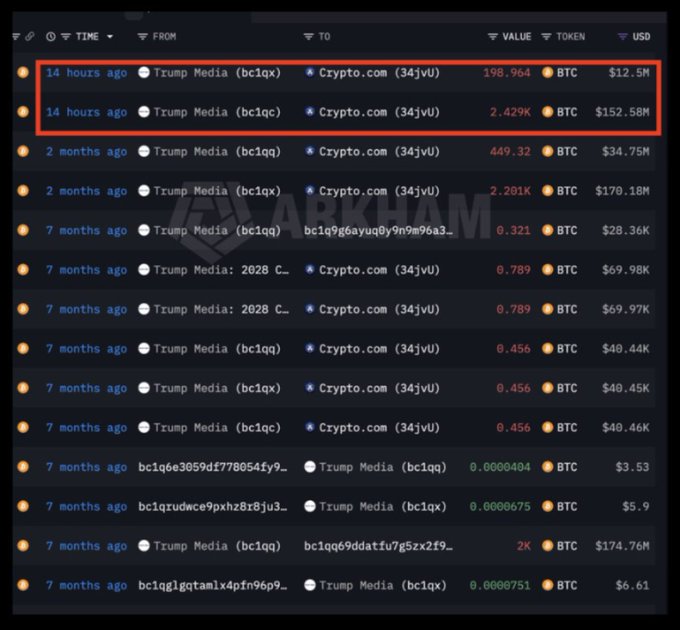680x630 pixels.
Task: Click the Crypto.com logo icon in the $69.98K row
Action: pyautogui.click(x=310, y=270)
